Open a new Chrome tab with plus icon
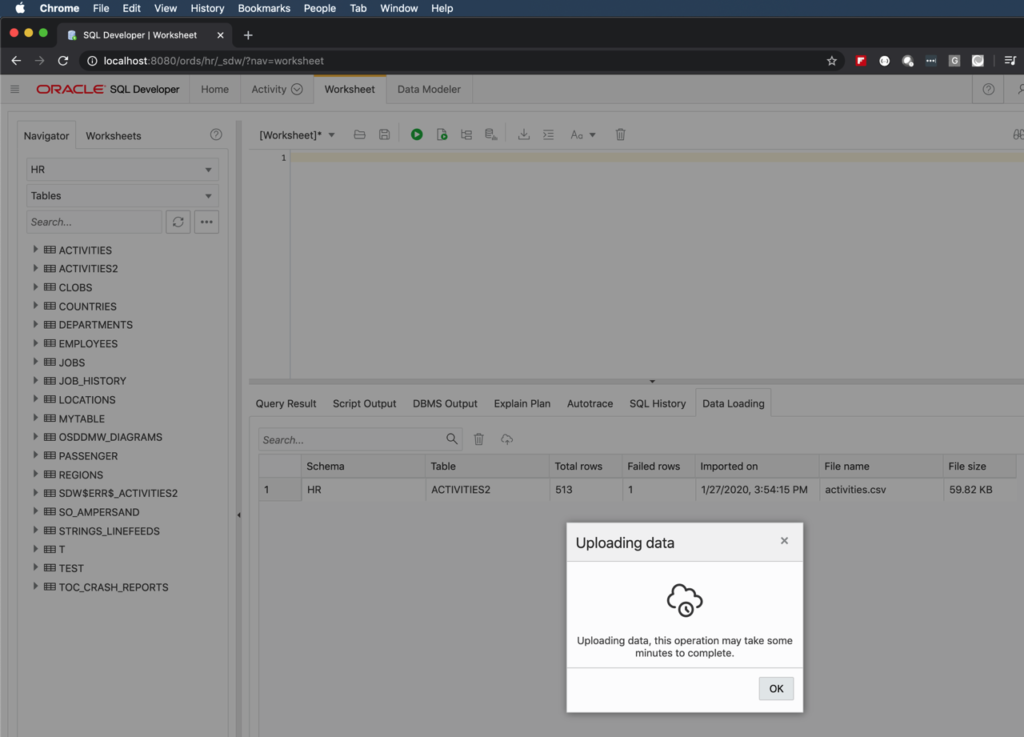 (248, 35)
